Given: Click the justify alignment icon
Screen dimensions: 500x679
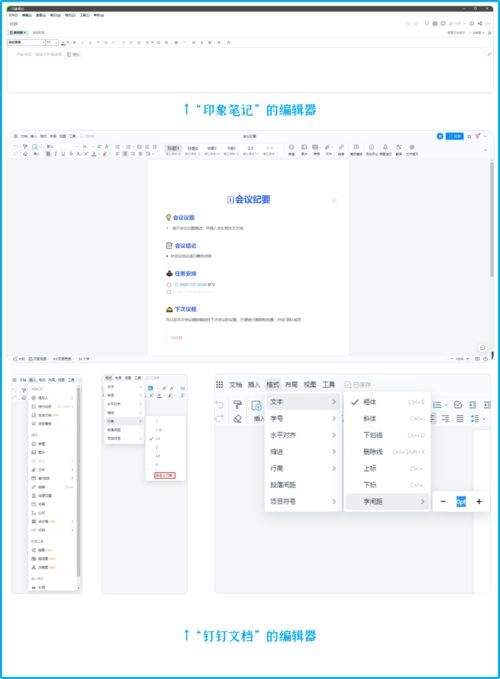Looking at the screenshot, I should (x=460, y=418).
